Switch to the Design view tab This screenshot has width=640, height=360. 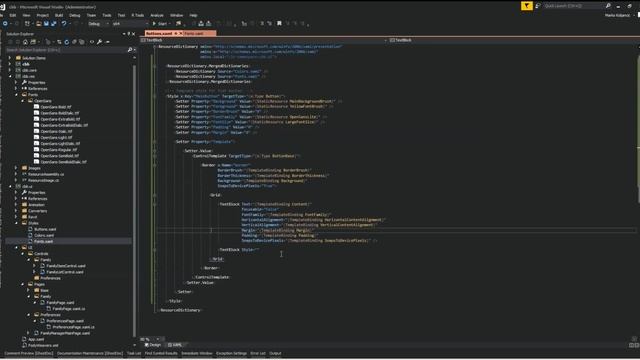coord(153,345)
